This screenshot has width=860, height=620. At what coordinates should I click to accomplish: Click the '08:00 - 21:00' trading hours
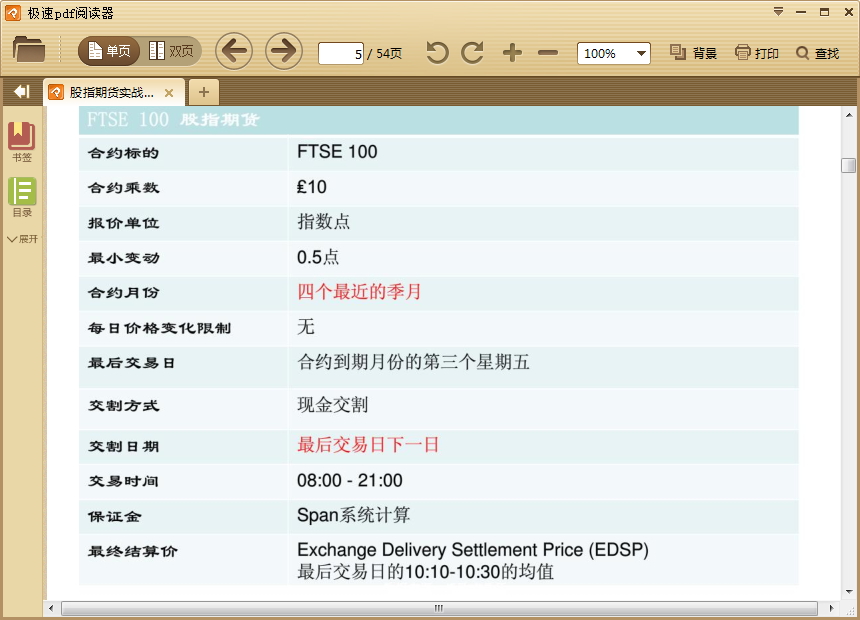point(349,481)
